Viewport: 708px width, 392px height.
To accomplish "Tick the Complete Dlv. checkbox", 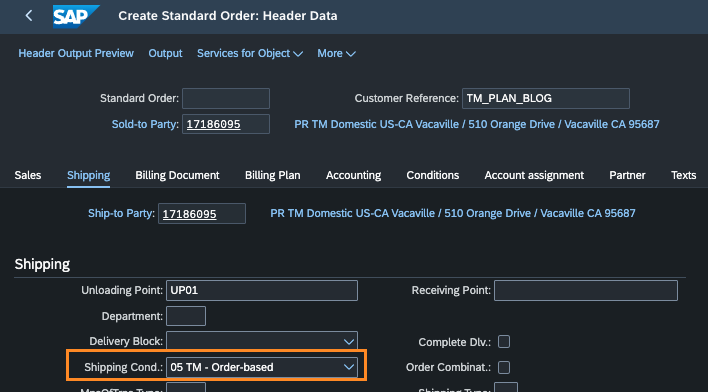I will coord(504,341).
